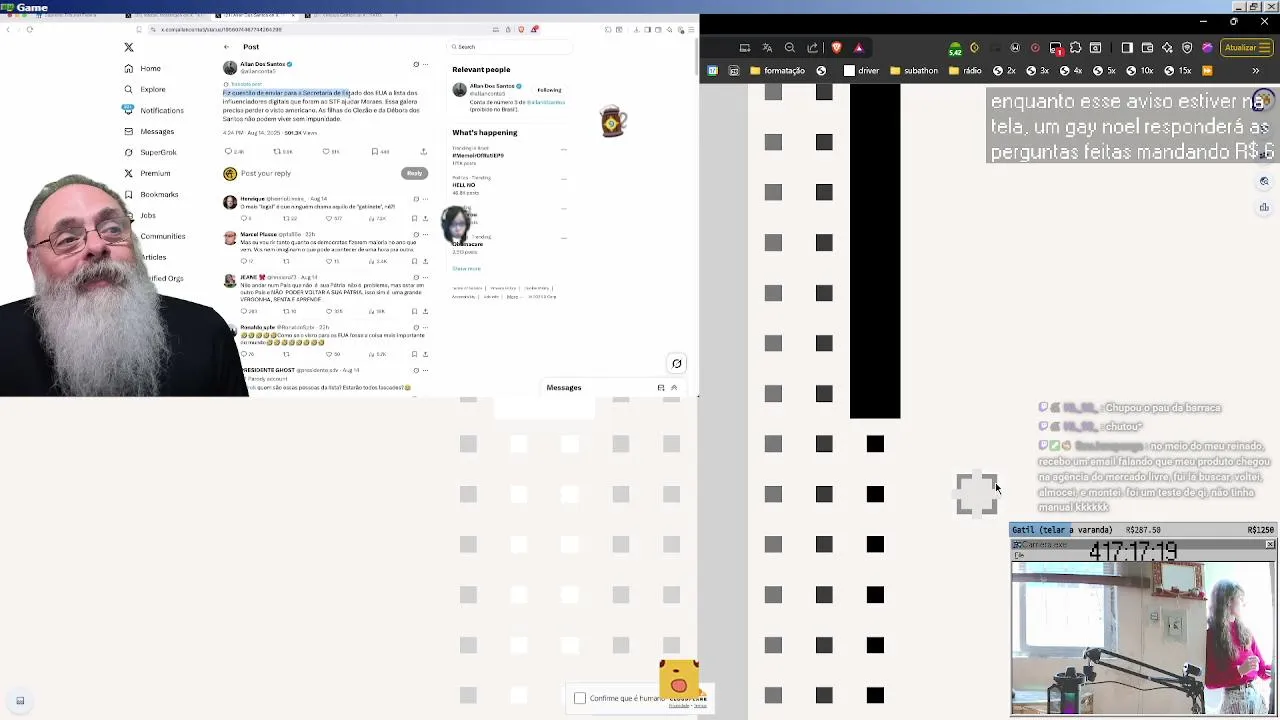Image resolution: width=1280 pixels, height=720 pixels.
Task: Open Communities in X sidebar
Action: (x=163, y=236)
